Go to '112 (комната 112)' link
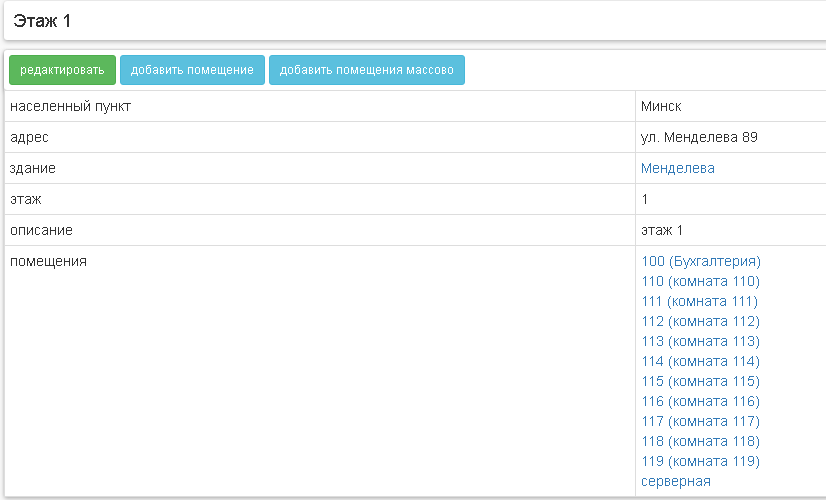The image size is (826, 500). tap(699, 321)
